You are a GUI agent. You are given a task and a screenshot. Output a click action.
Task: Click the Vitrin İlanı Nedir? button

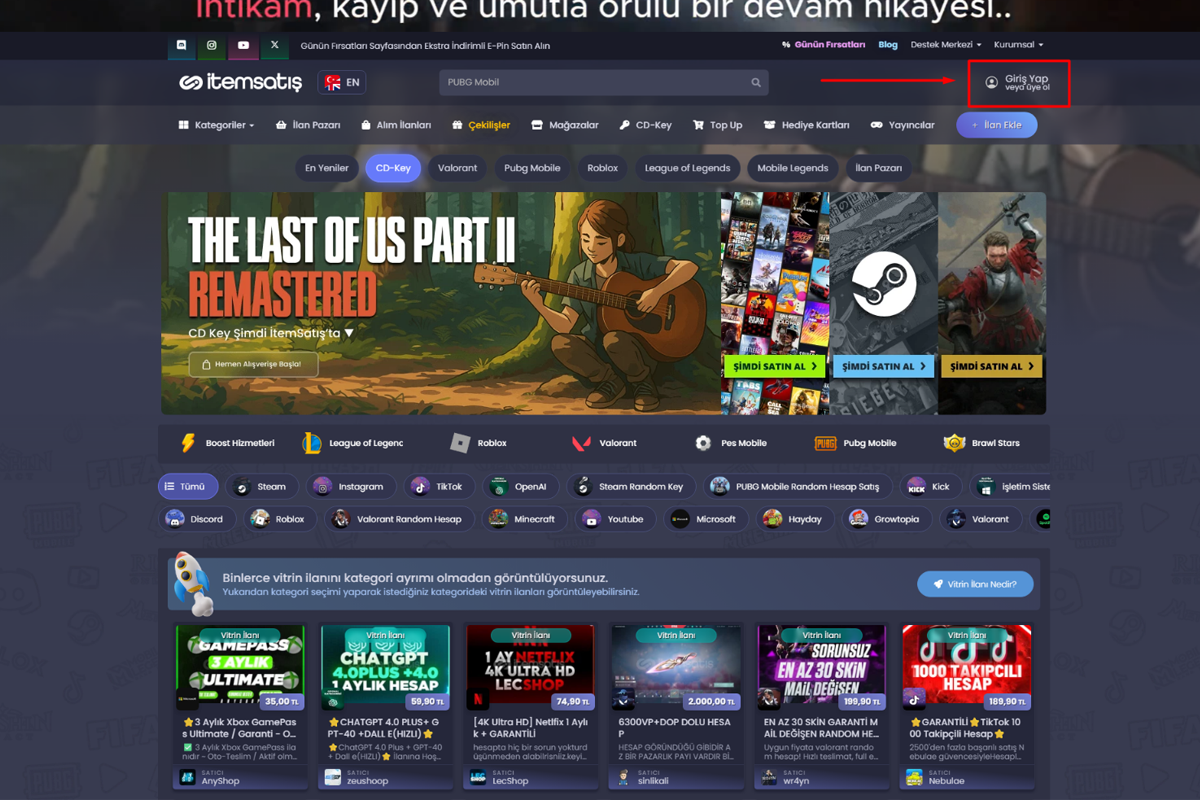[x=975, y=584]
